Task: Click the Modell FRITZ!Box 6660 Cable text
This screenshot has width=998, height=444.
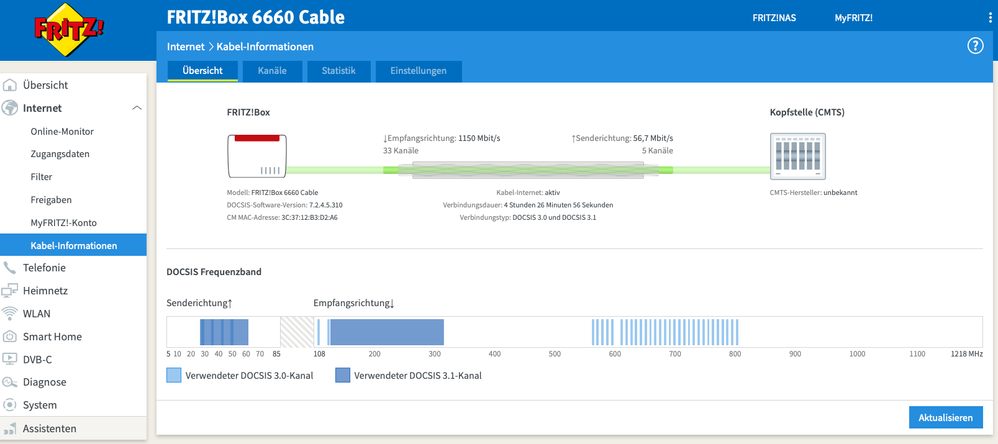Action: pyautogui.click(x=272, y=192)
